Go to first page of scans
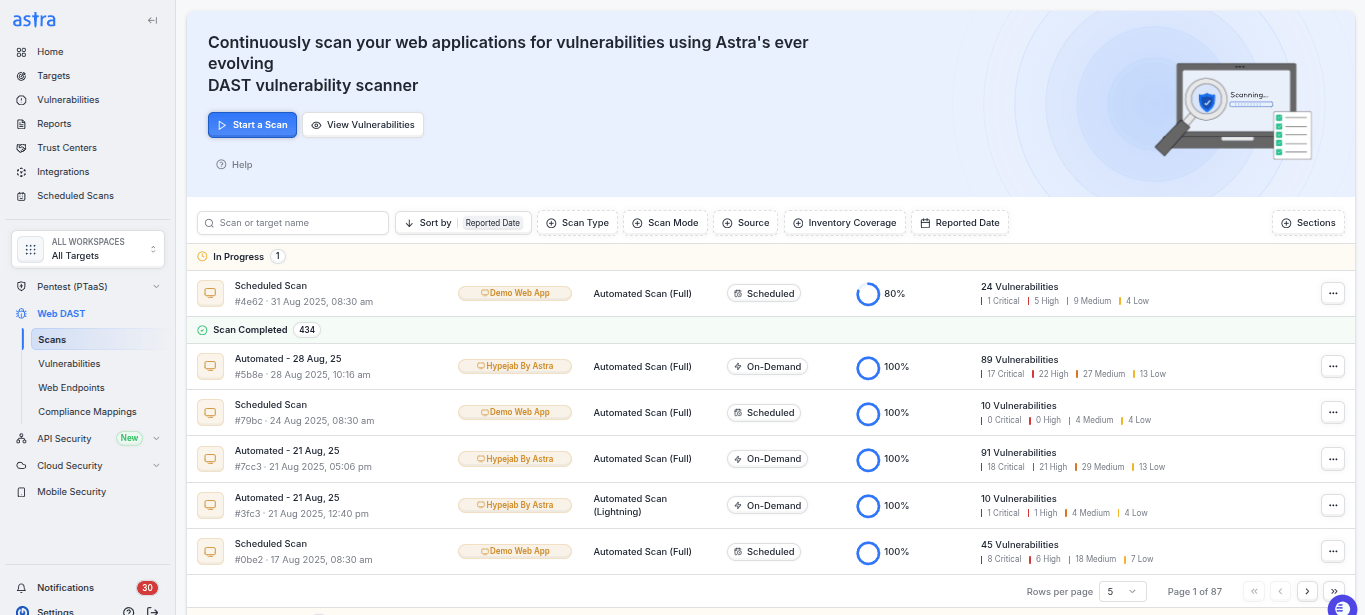This screenshot has height=615, width=1365. tap(1254, 592)
